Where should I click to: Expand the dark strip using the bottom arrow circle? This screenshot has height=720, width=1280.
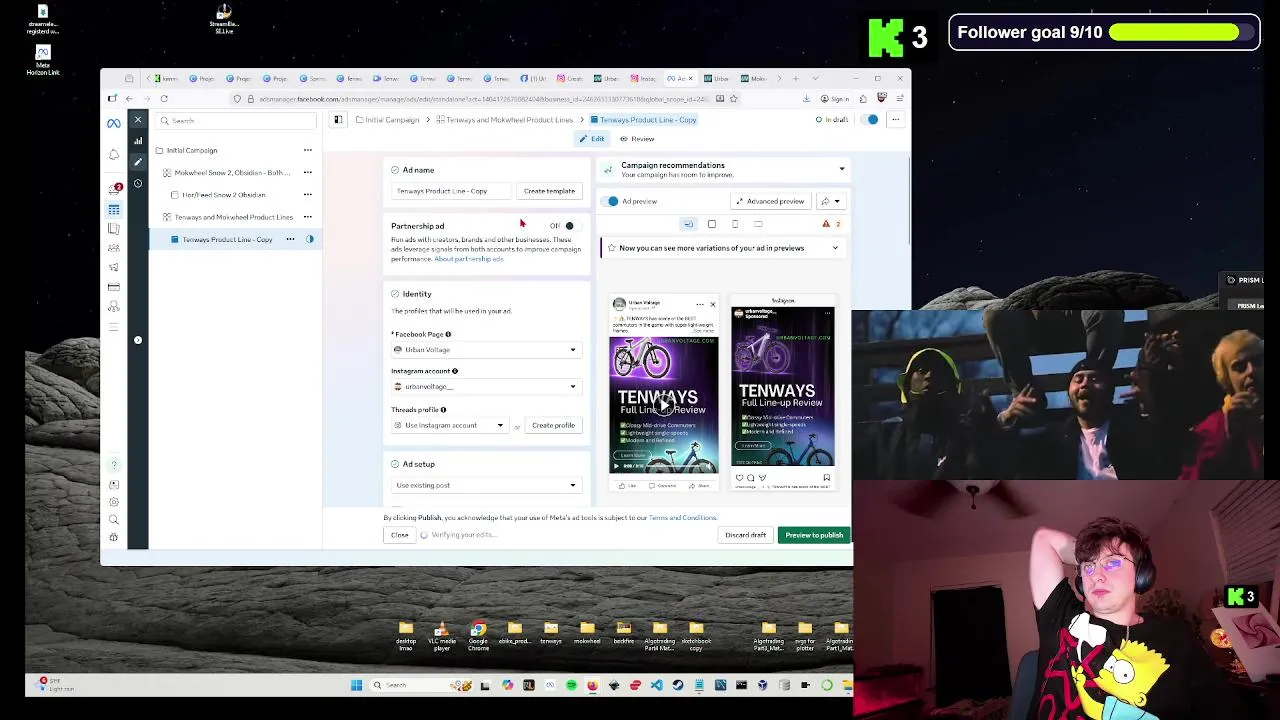tap(138, 340)
